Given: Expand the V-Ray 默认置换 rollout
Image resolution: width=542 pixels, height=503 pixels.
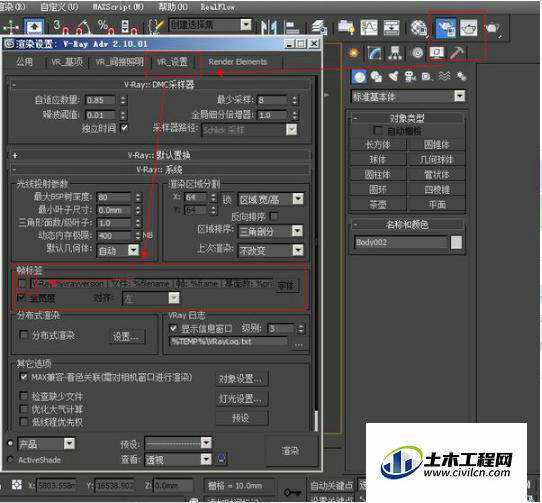Looking at the screenshot, I should click(159, 155).
